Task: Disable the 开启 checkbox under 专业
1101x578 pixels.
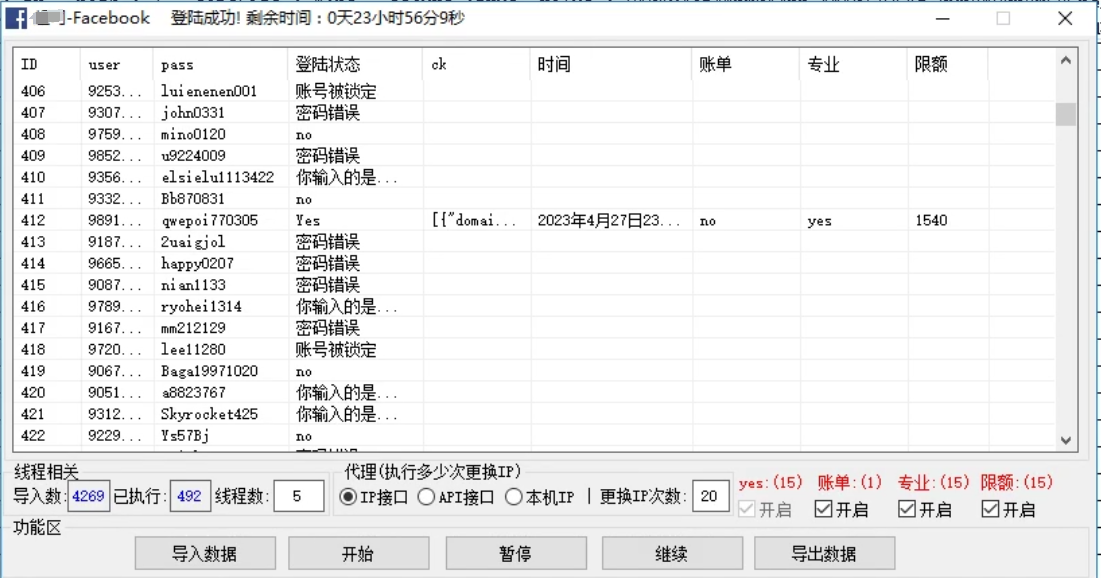Action: 907,510
